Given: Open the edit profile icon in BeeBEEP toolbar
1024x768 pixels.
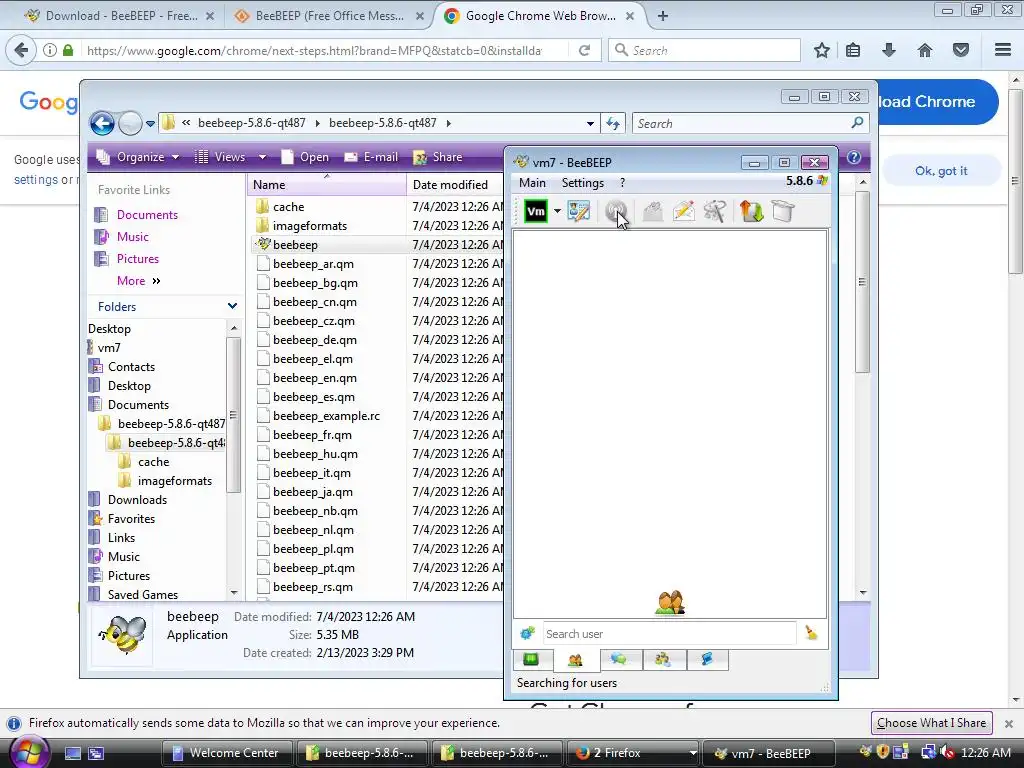Looking at the screenshot, I should 579,211.
